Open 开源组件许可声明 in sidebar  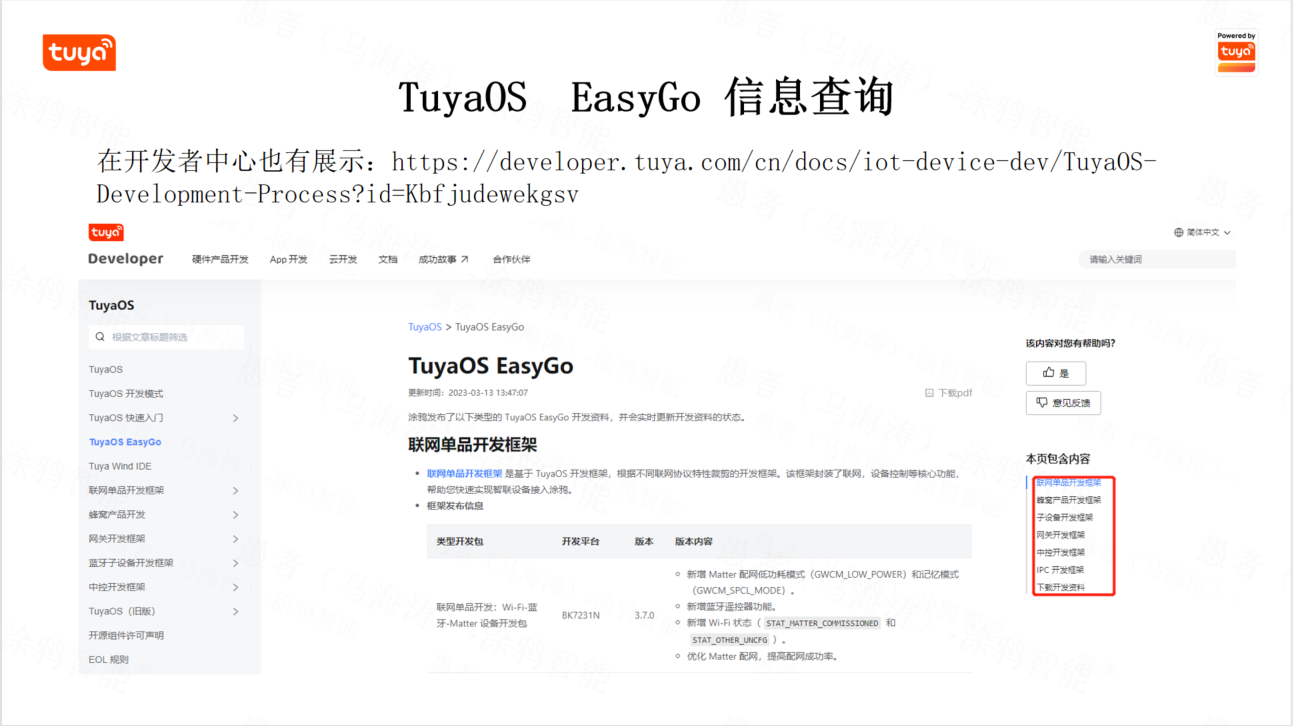tap(126, 635)
